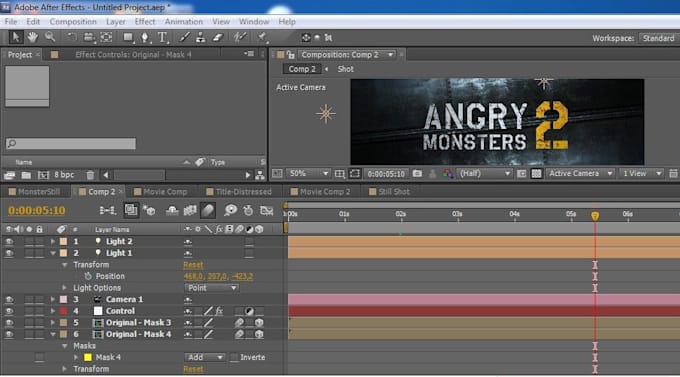Open the Effect menu
Screen dimensions: 680x377
(144, 22)
